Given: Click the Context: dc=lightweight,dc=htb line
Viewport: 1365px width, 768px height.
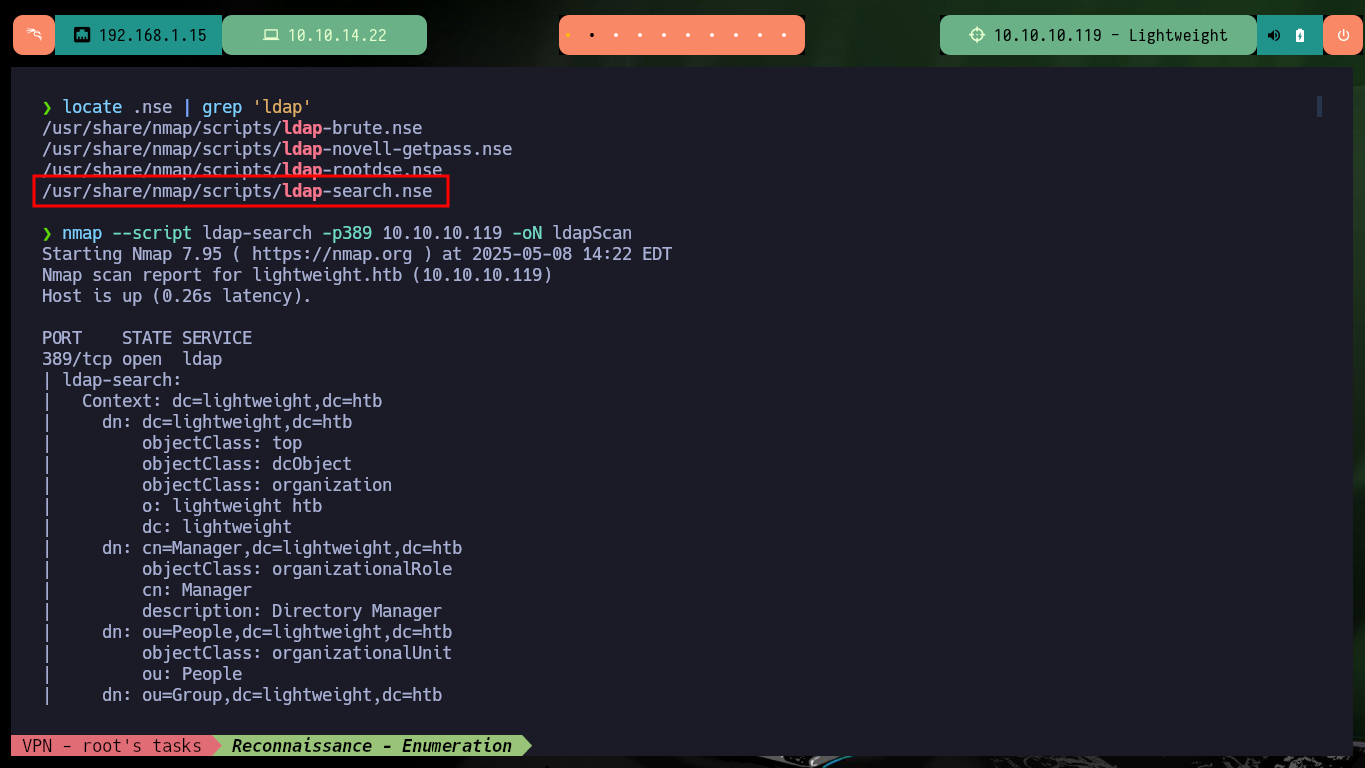Looking at the screenshot, I should pos(232,401).
